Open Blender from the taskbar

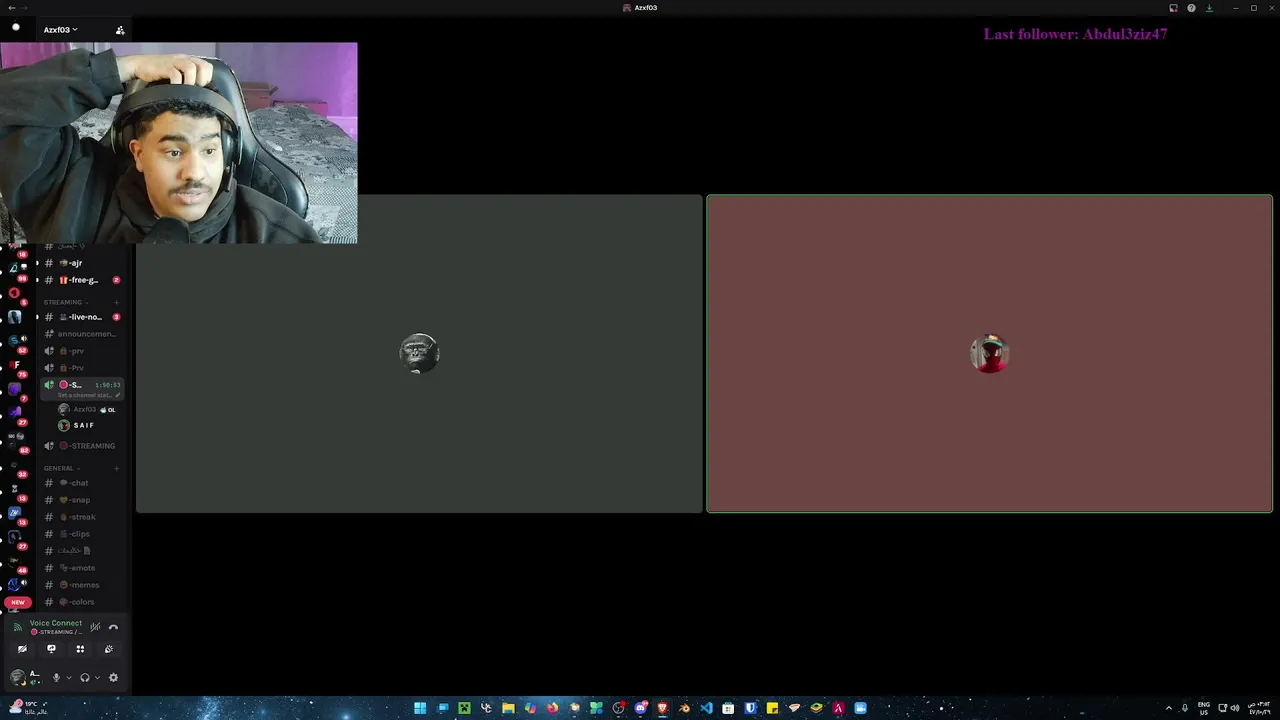(684, 708)
